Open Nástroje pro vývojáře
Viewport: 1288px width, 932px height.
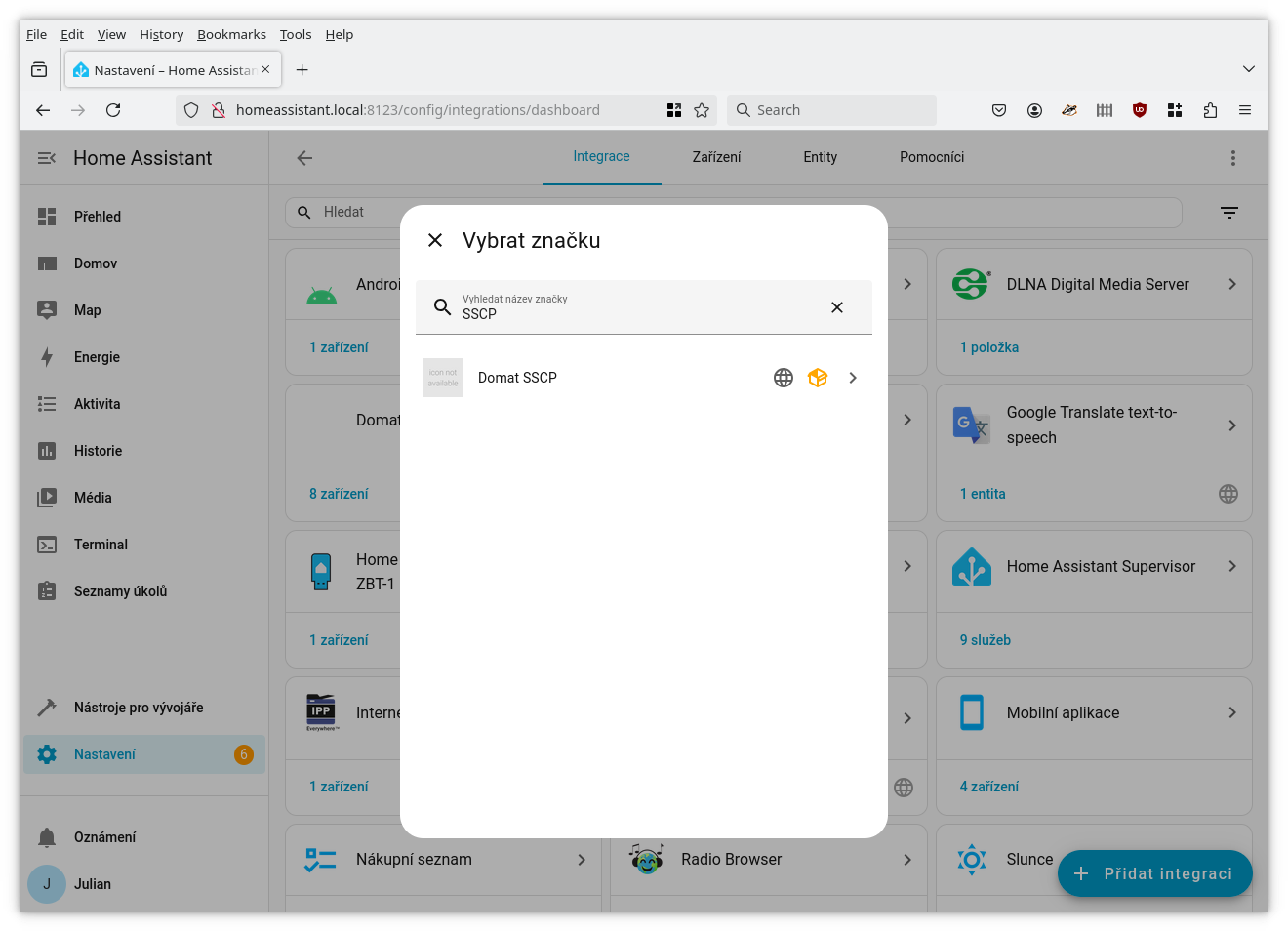coord(144,708)
